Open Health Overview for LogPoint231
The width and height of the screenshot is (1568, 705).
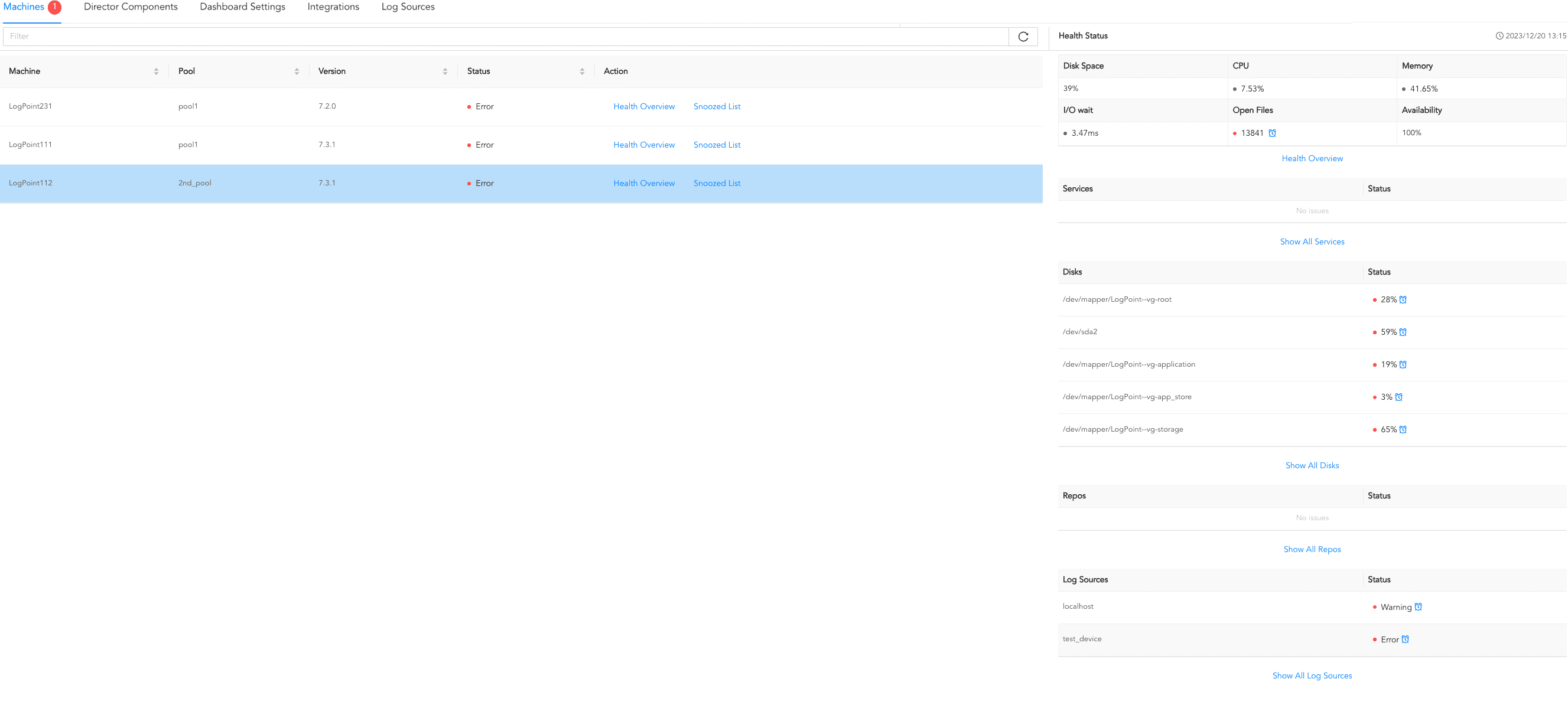644,106
